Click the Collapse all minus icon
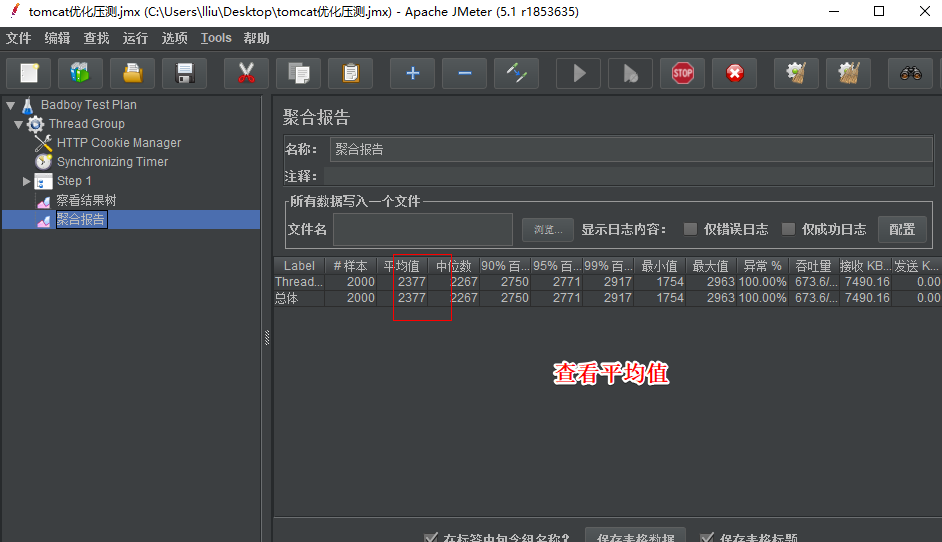942x542 pixels. tap(464, 73)
